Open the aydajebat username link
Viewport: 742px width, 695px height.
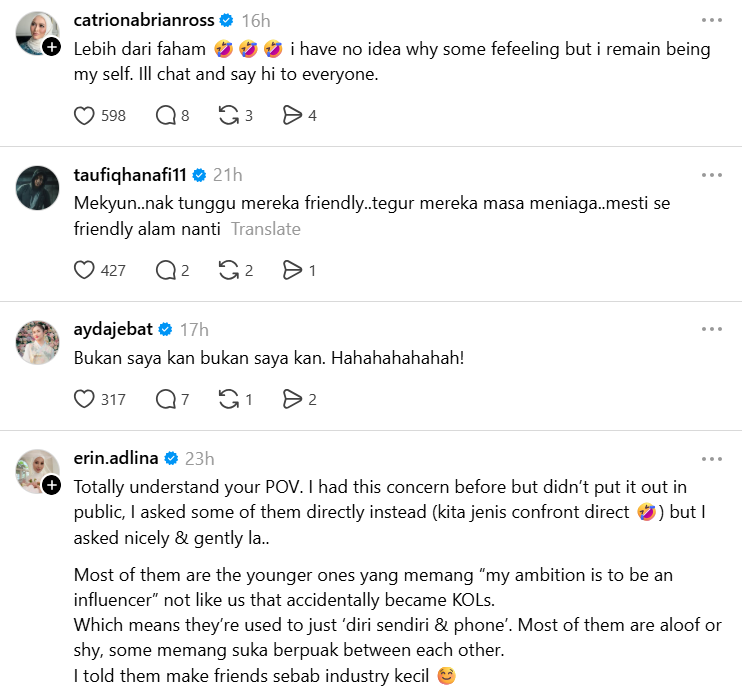113,329
